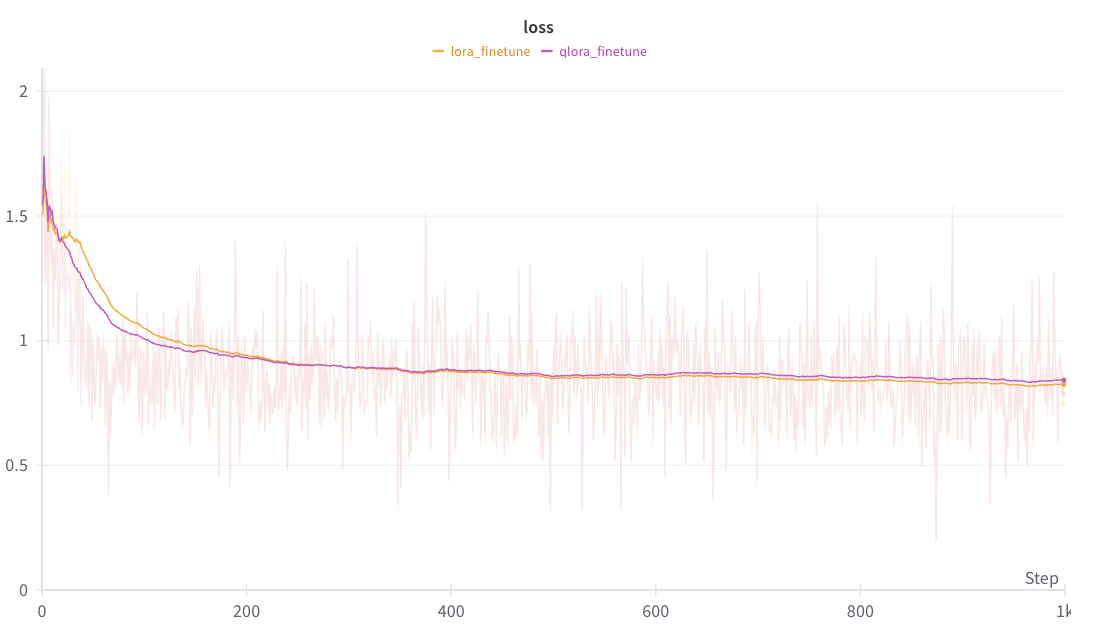Click the purple qlora_finetune legend line marker
Viewport: 1099px width, 635px height.
[x=547, y=51]
